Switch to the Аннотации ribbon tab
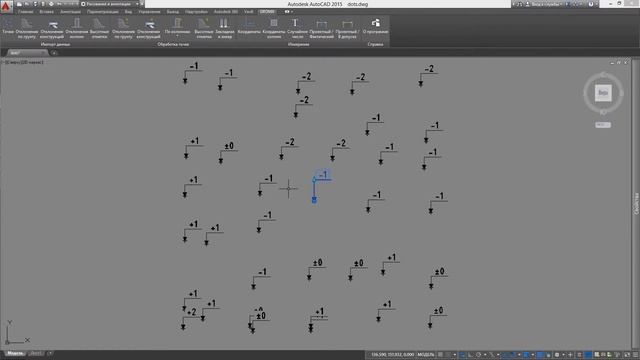The width and height of the screenshot is (640, 360). pos(70,11)
